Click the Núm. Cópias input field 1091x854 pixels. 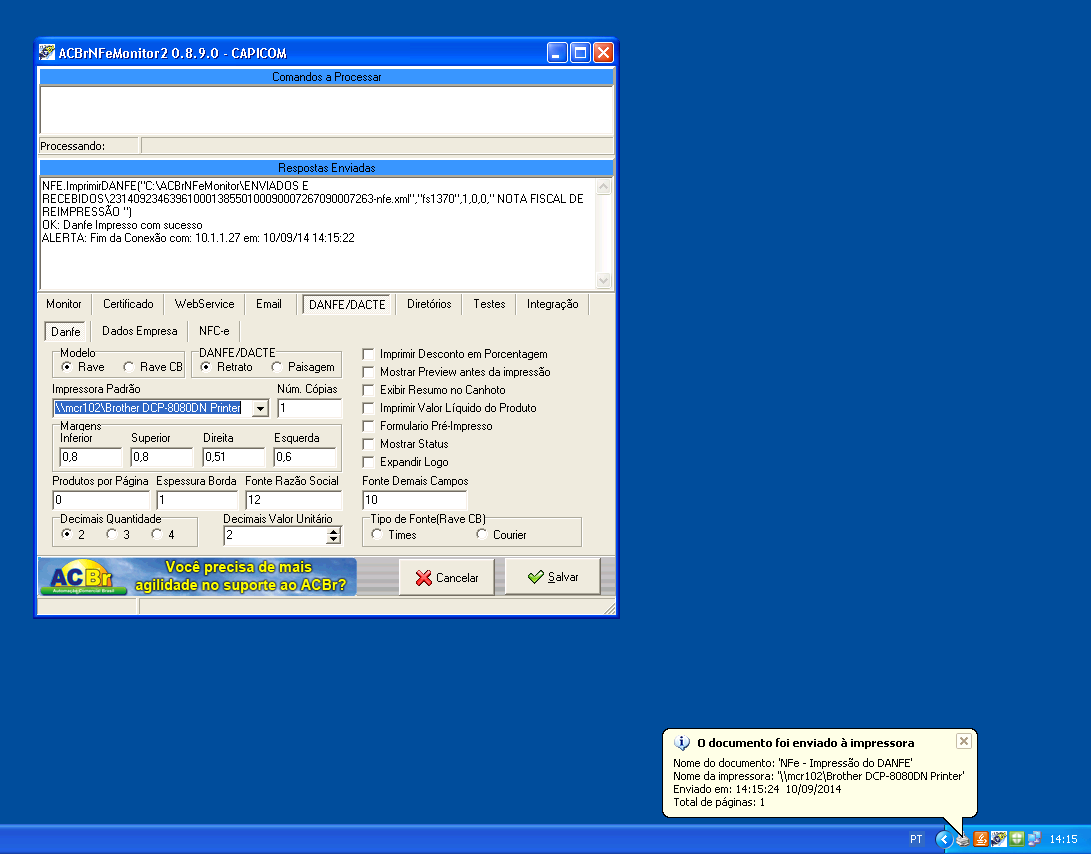pos(310,409)
